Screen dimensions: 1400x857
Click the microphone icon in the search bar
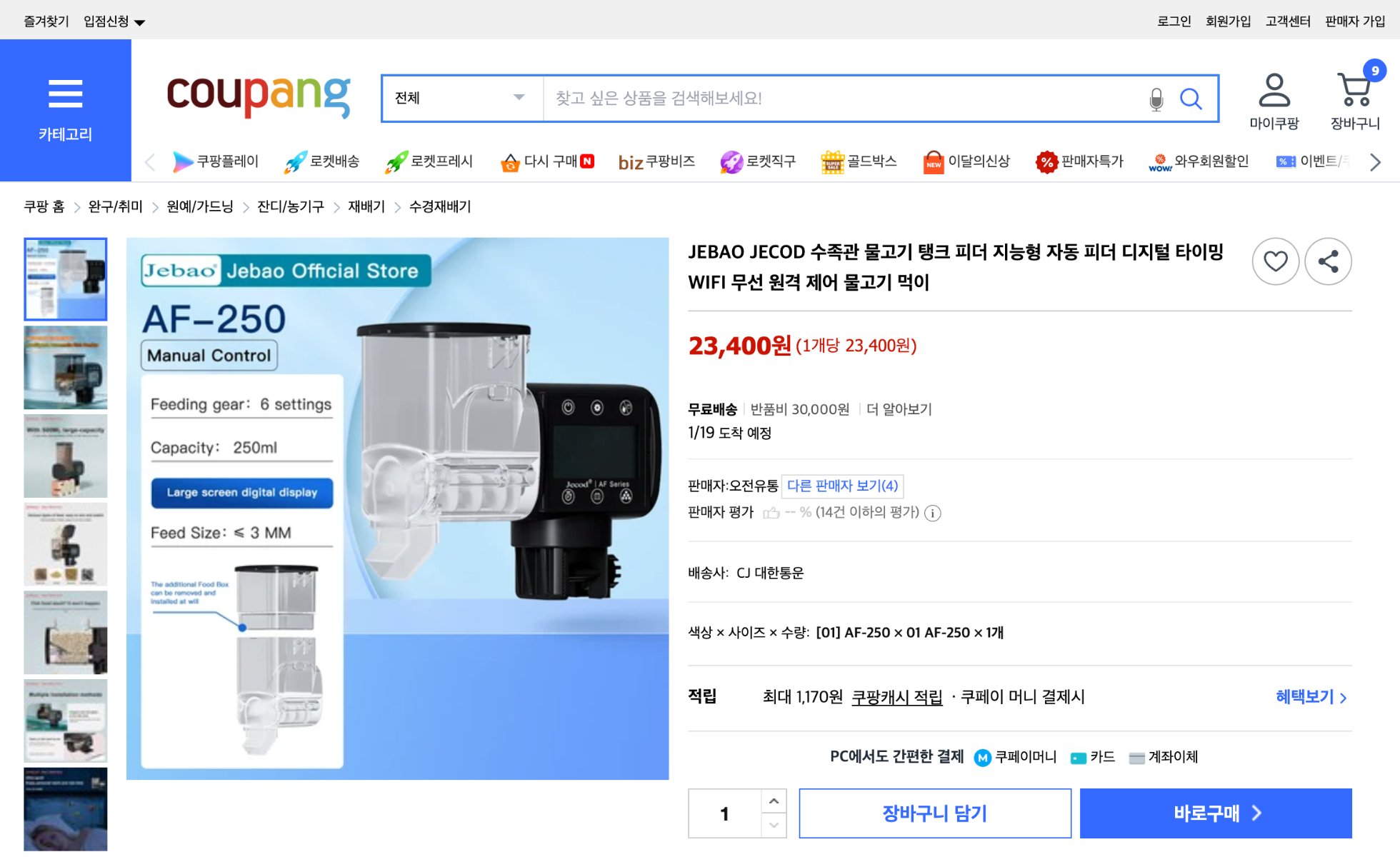coord(1156,99)
